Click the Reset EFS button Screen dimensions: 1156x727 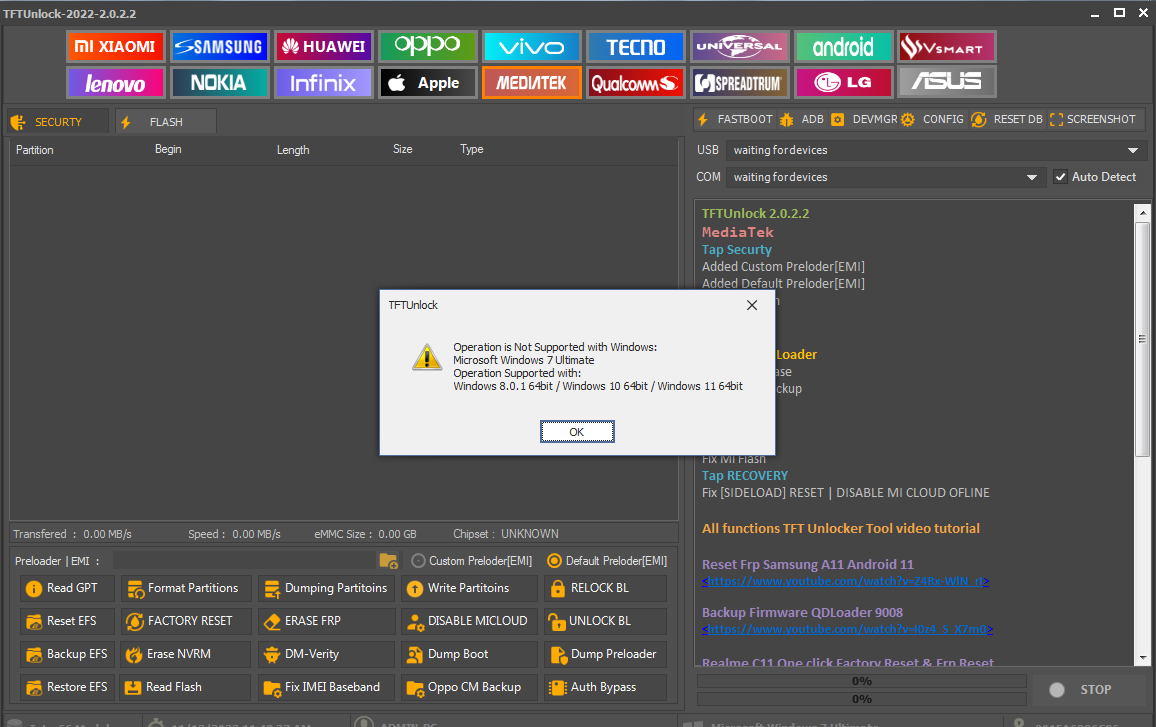coord(68,621)
